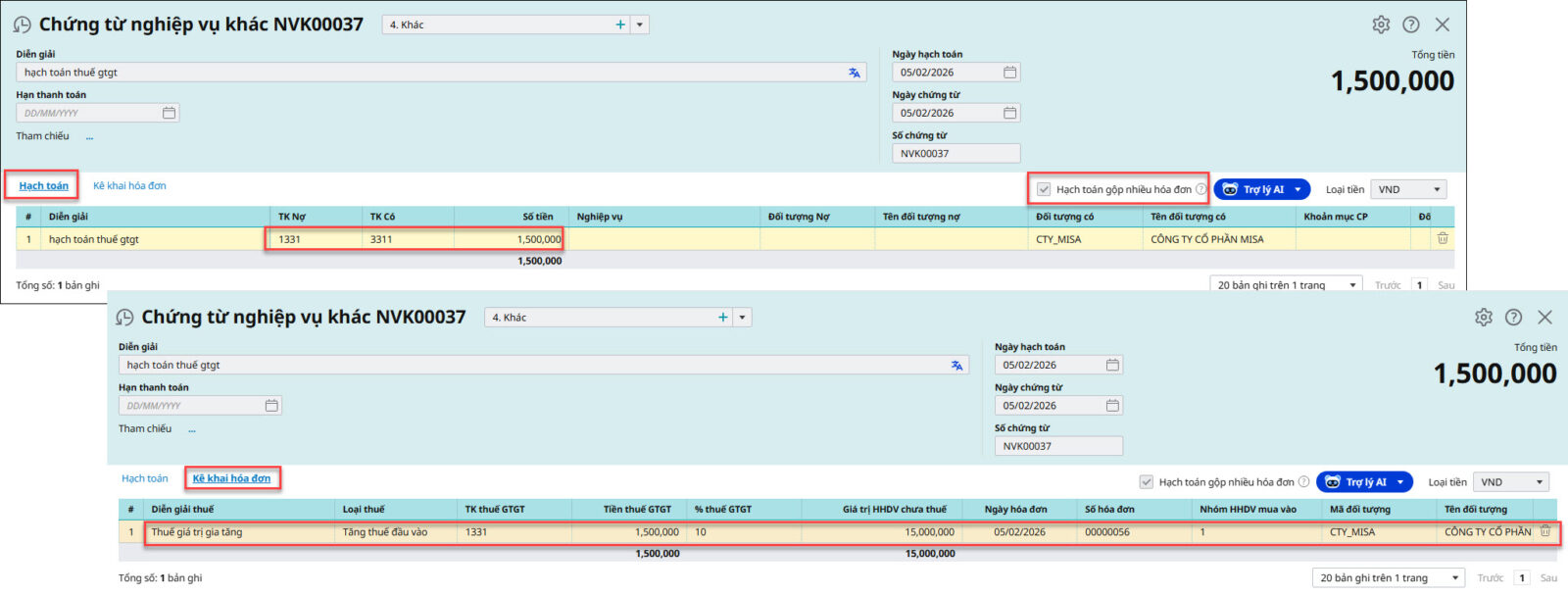The image size is (1568, 596).
Task: Open the settings gear in the upper voucher form
Action: [1381, 25]
